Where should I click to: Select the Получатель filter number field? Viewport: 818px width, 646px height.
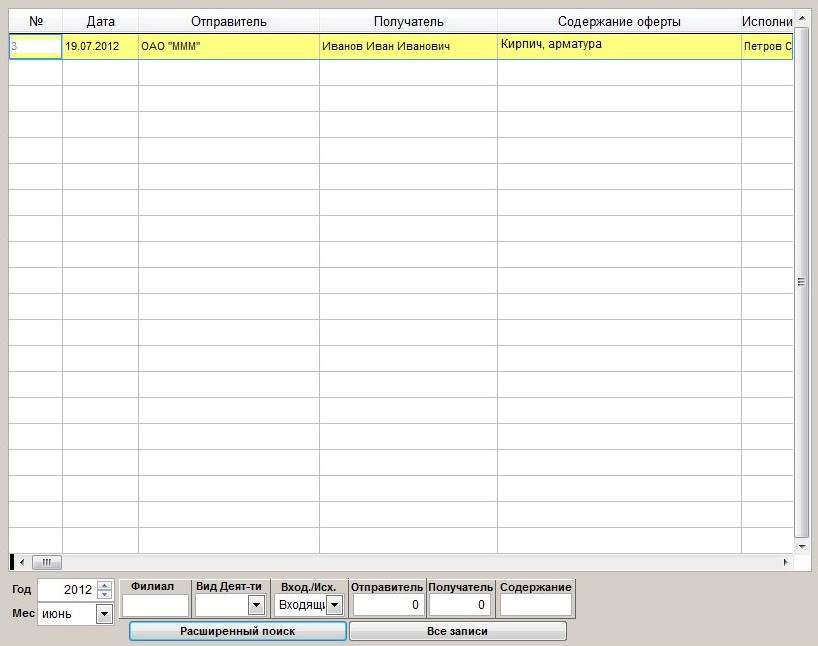click(x=460, y=605)
